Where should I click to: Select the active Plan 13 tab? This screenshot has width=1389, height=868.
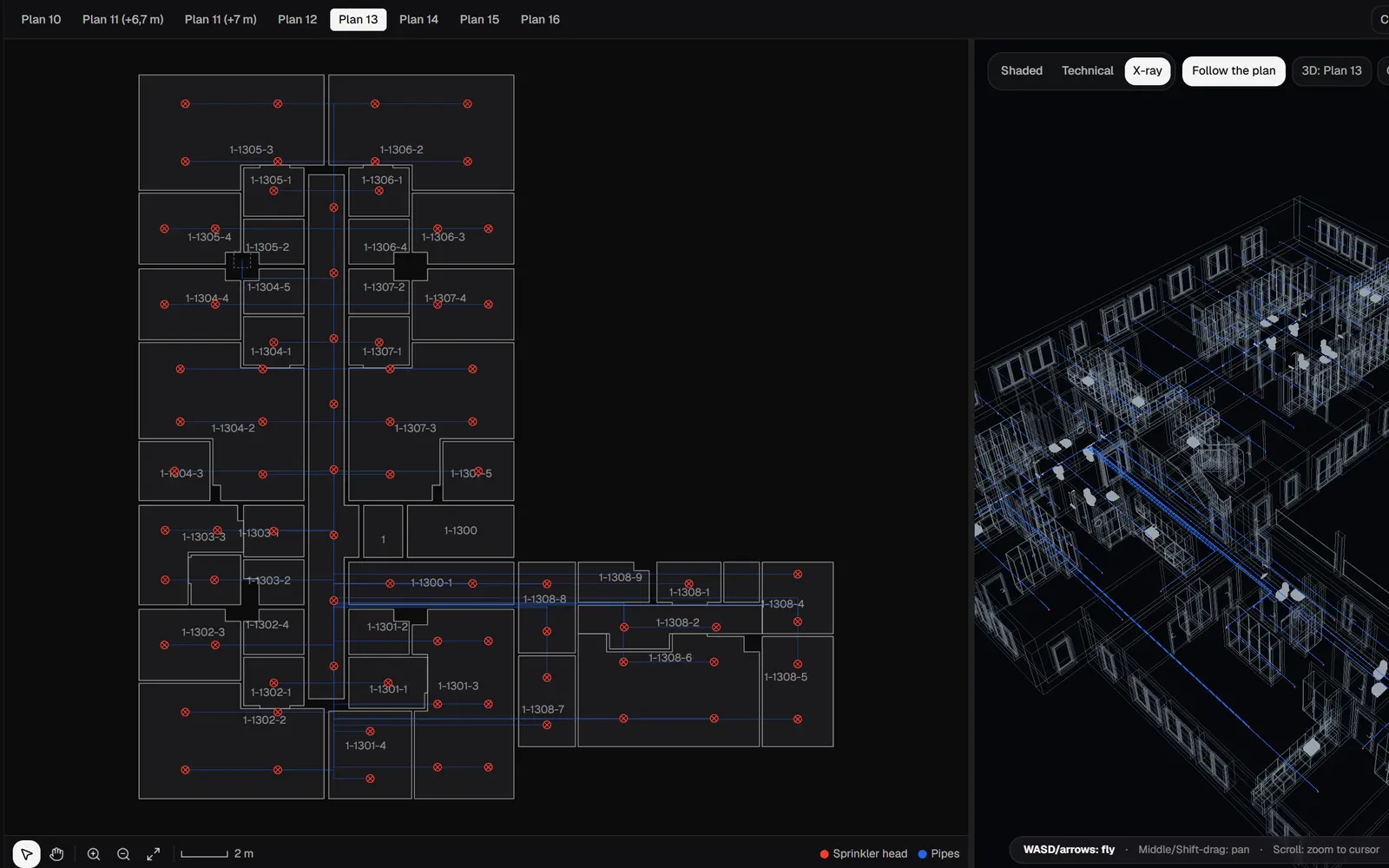coord(359,19)
